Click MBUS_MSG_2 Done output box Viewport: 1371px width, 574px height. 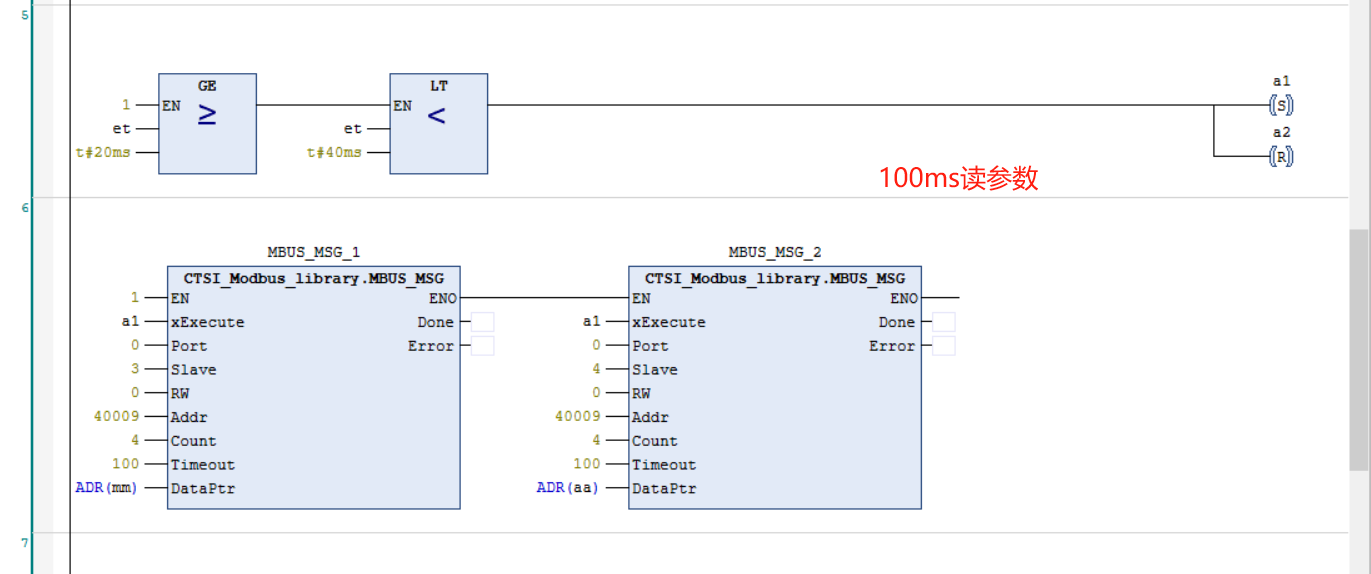click(x=943, y=322)
